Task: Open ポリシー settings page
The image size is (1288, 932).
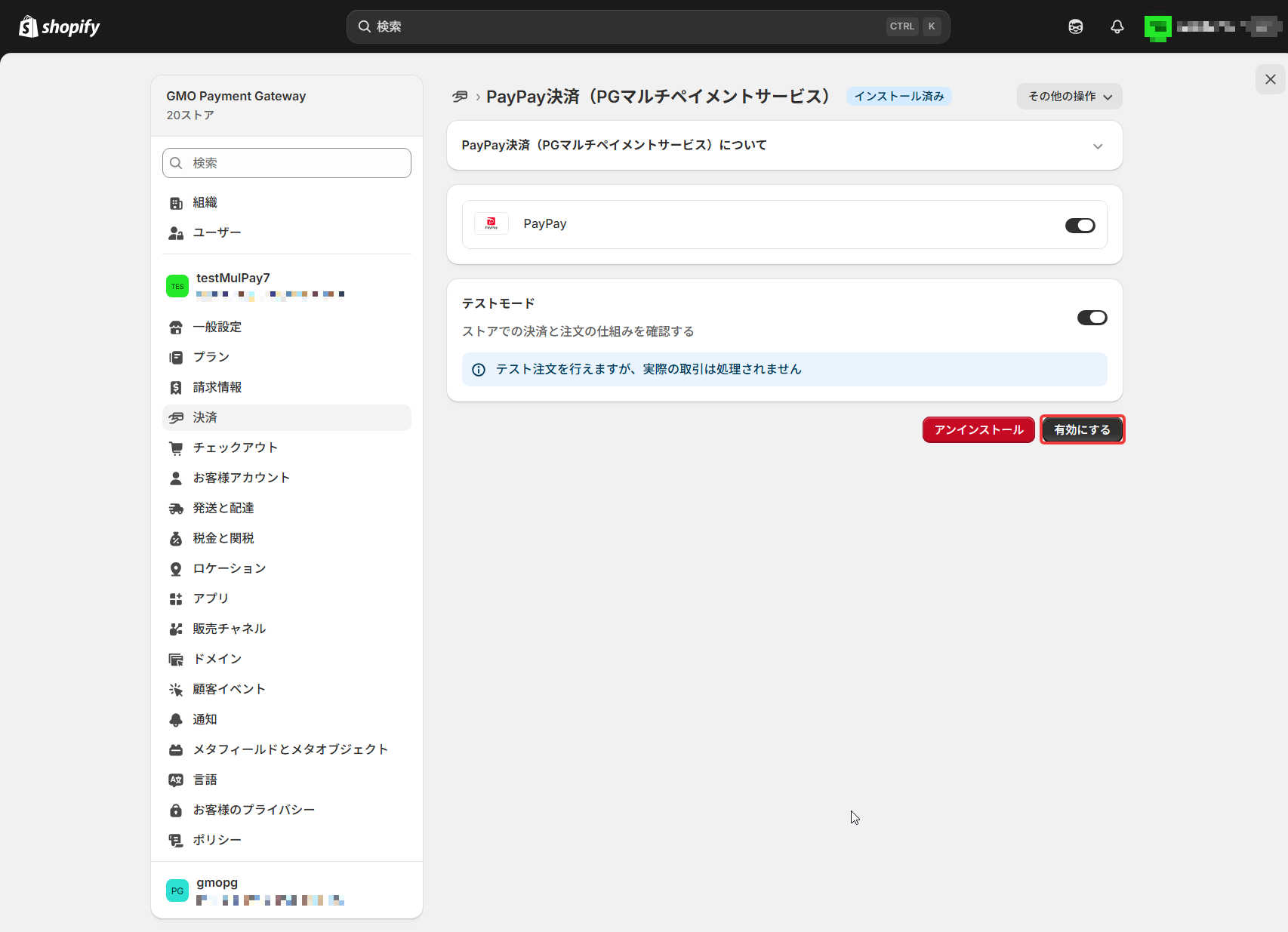Action: [x=287, y=841]
